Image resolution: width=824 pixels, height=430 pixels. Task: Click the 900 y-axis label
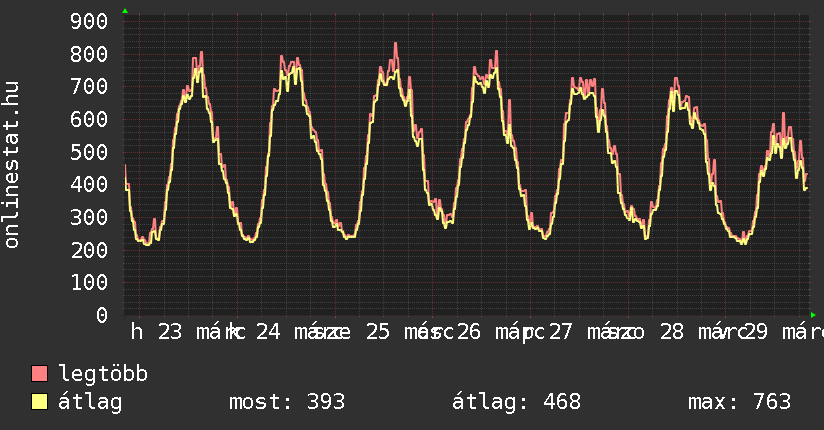click(90, 22)
